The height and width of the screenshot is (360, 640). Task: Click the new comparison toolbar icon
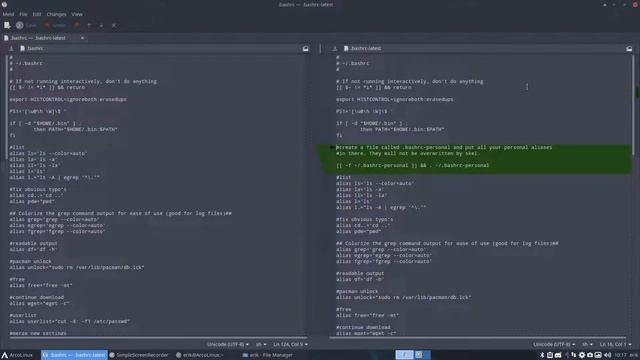point(7,25)
